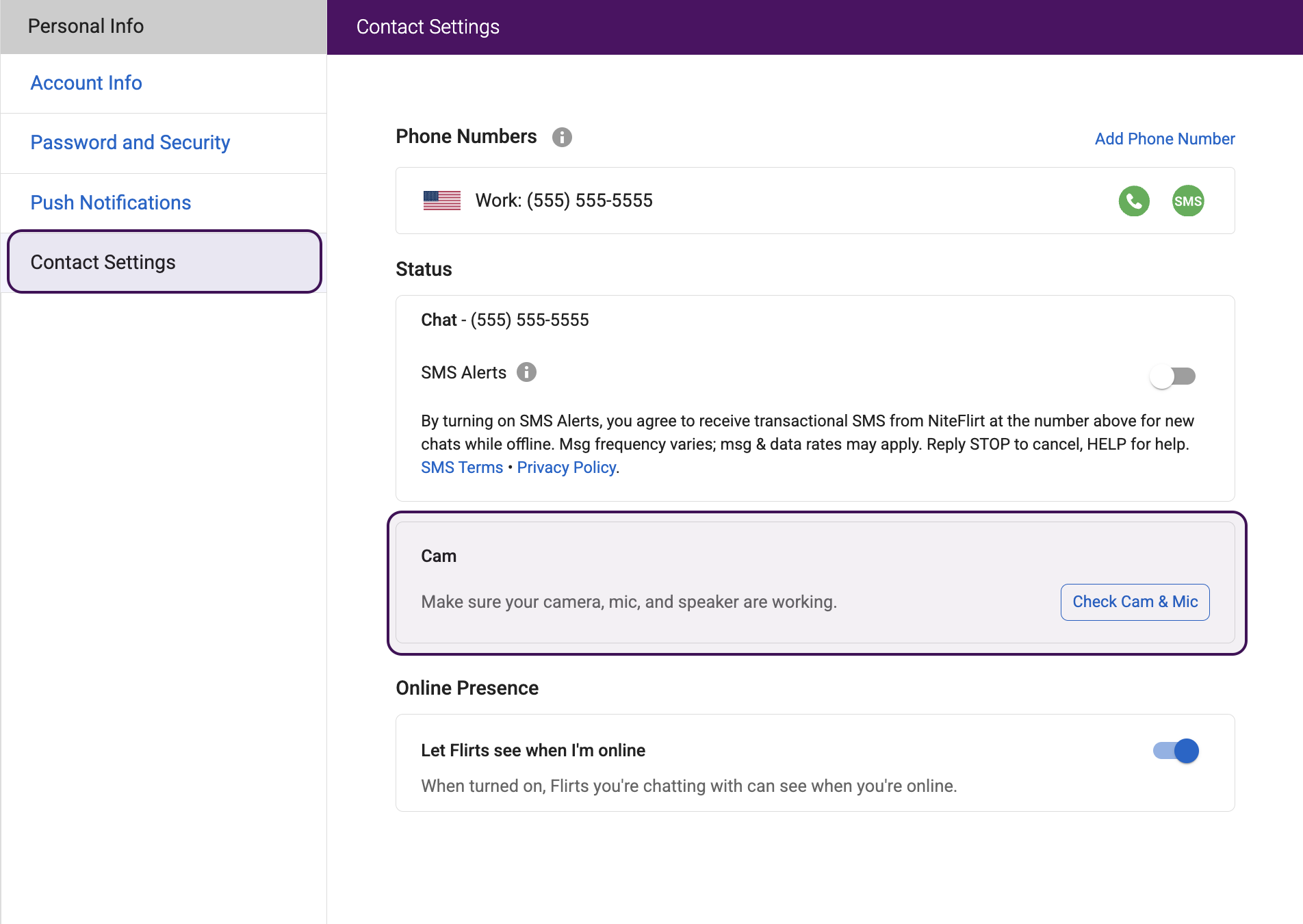Click the Phone Numbers heading

click(466, 137)
